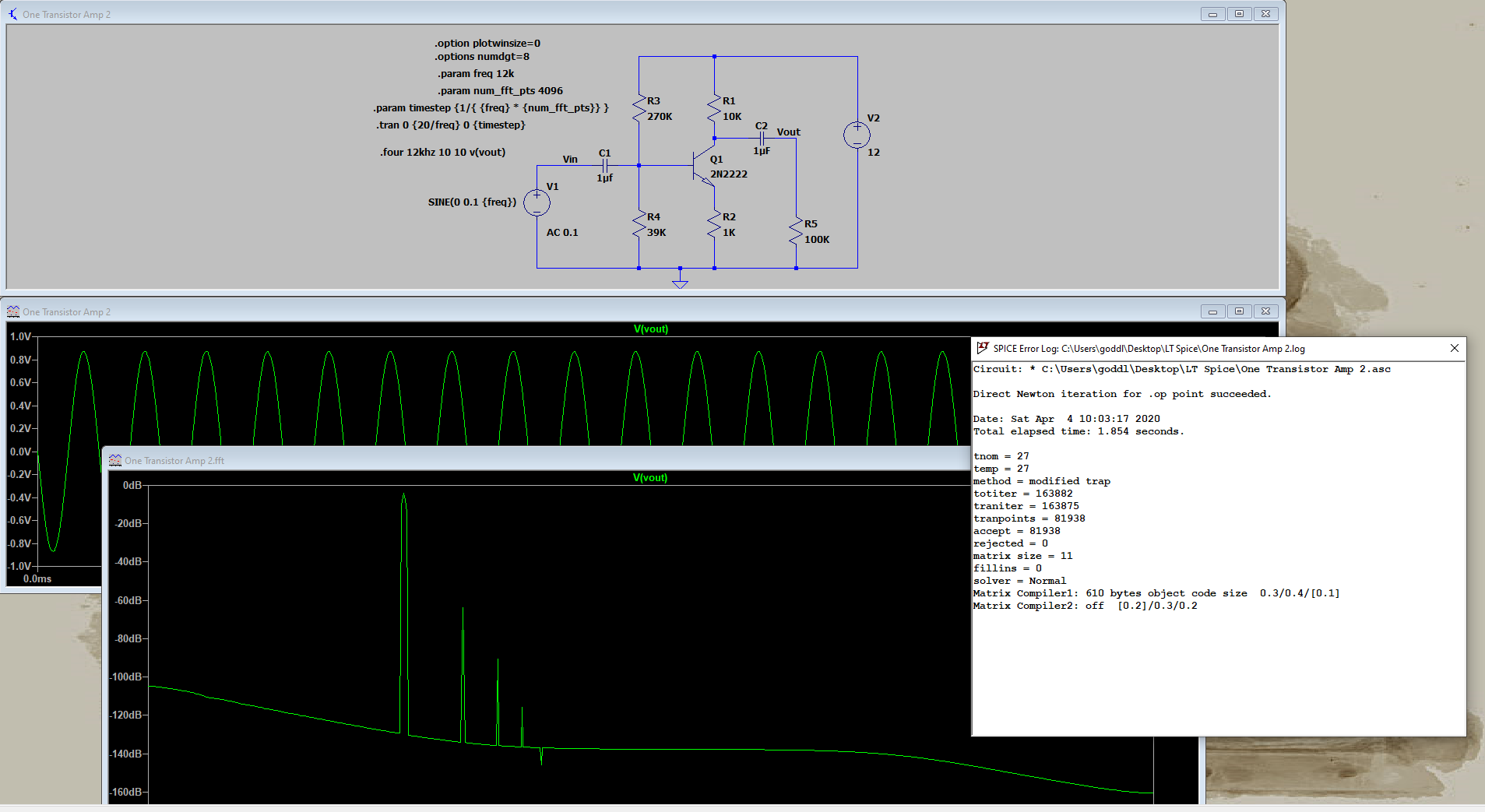Click the 10K value of R1
This screenshot has height=812, width=1485.
[732, 117]
